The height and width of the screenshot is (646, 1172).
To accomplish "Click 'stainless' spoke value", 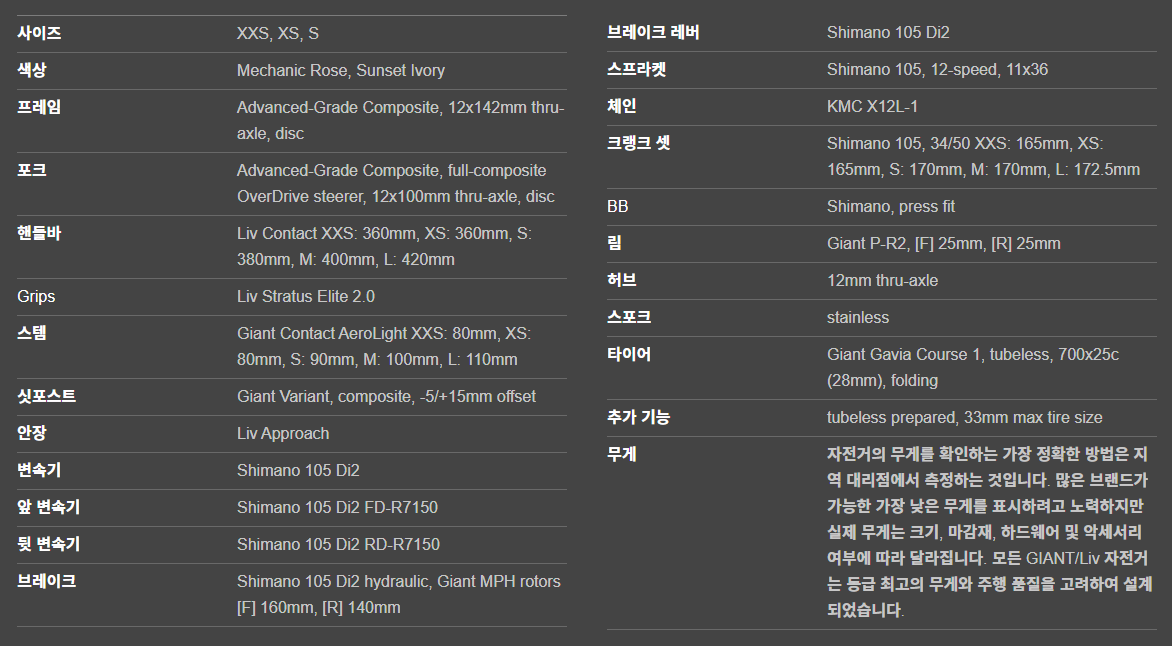I will (858, 318).
